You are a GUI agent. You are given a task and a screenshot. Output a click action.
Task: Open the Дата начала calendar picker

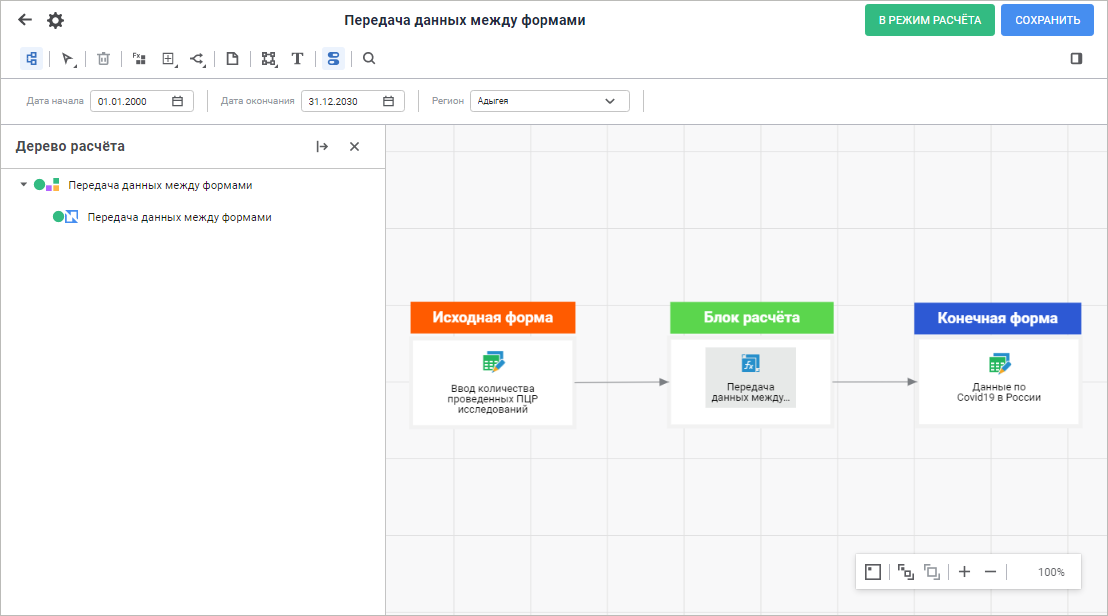[177, 101]
